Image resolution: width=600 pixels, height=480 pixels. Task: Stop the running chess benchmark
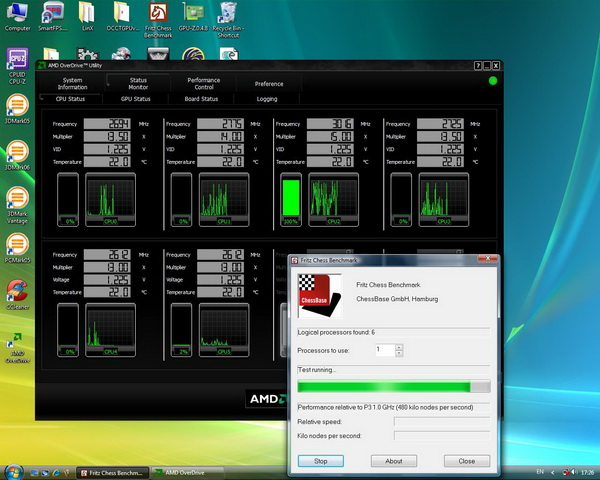[321, 461]
